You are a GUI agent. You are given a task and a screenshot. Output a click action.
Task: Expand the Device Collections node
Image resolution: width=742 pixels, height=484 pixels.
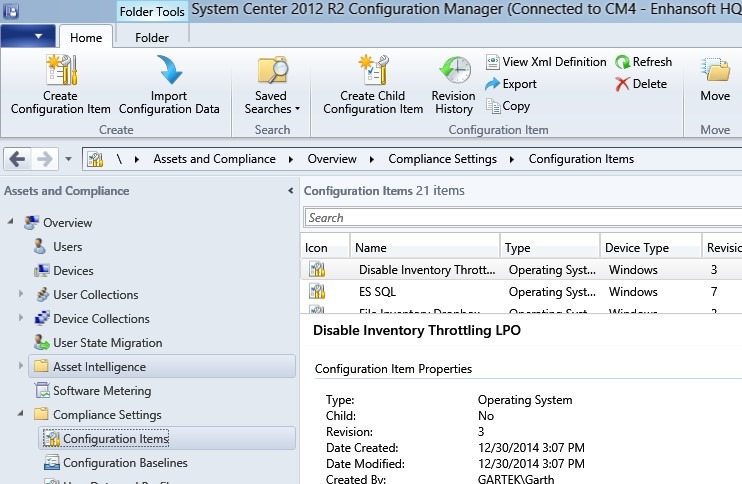point(20,318)
